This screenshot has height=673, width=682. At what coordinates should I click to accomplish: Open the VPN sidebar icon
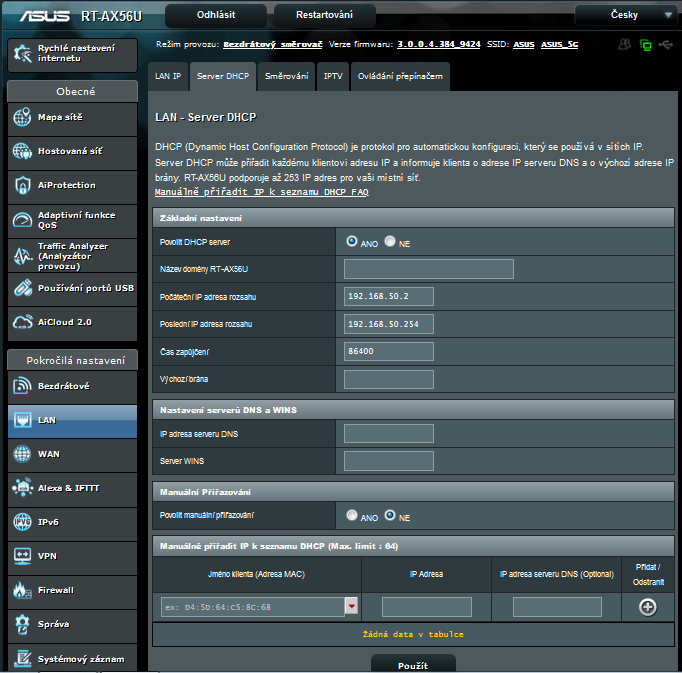22,556
